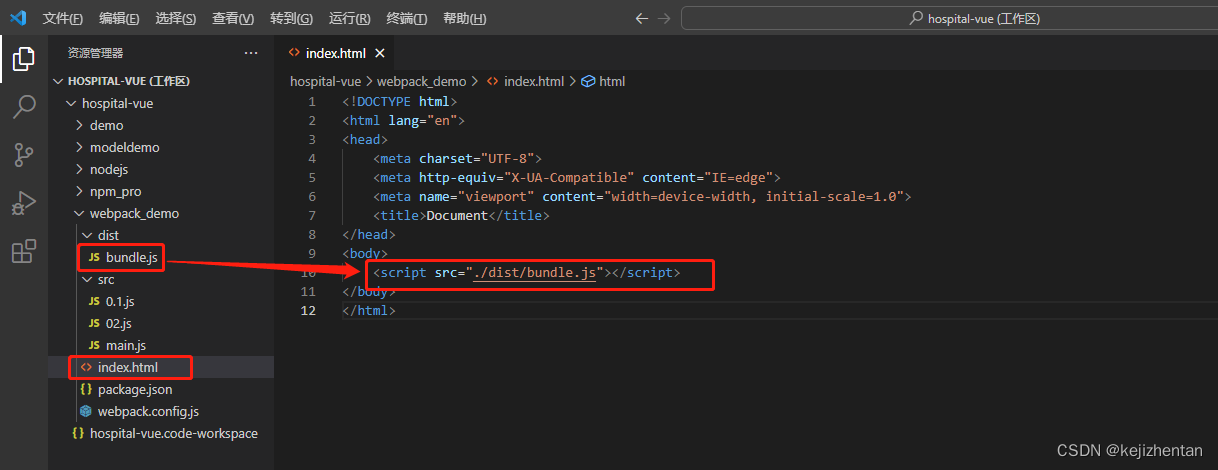Click line number 12 in the gutter
Viewport: 1218px width, 470px height.
309,311
